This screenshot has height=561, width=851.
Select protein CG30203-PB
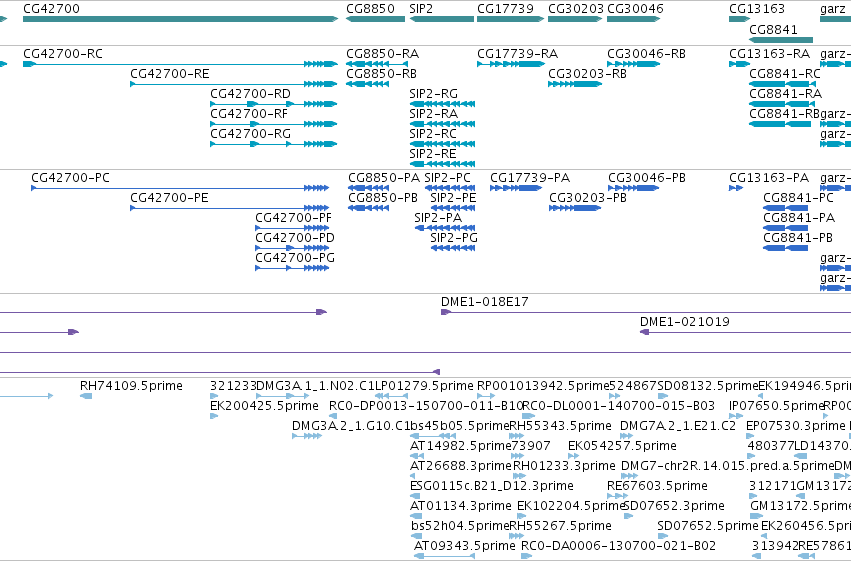(575, 208)
